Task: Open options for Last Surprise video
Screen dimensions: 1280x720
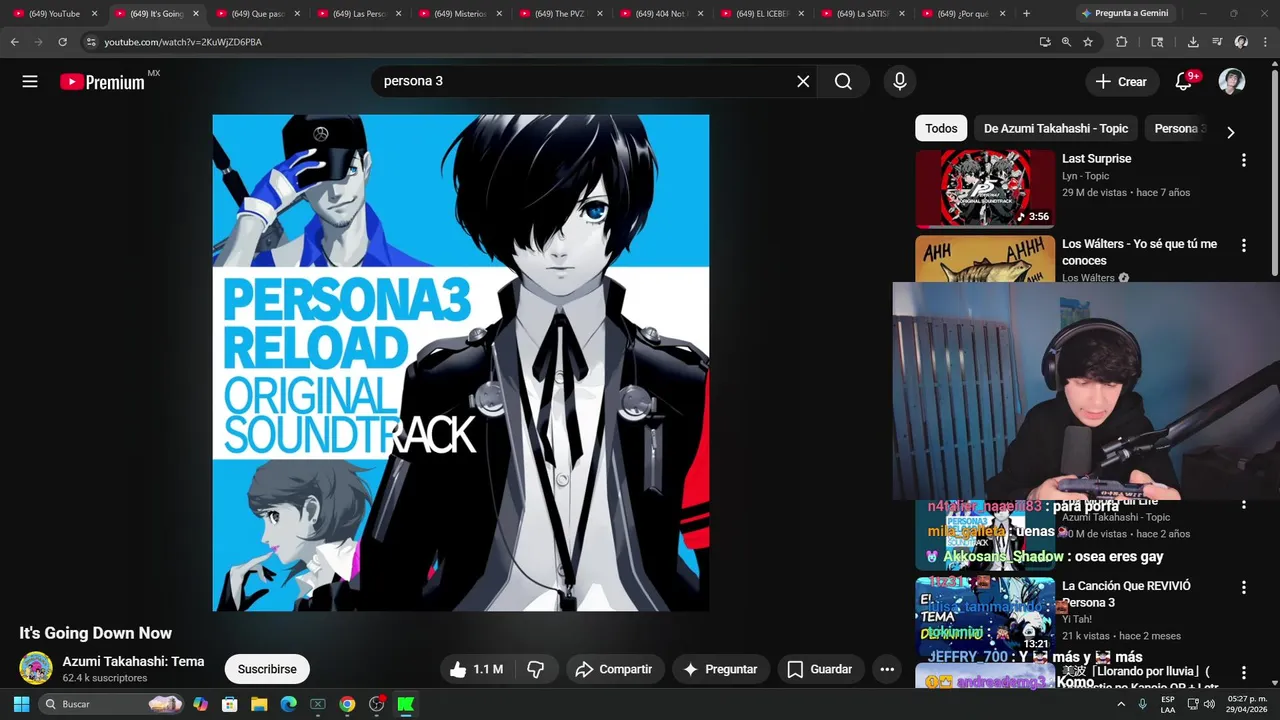Action: [x=1244, y=160]
